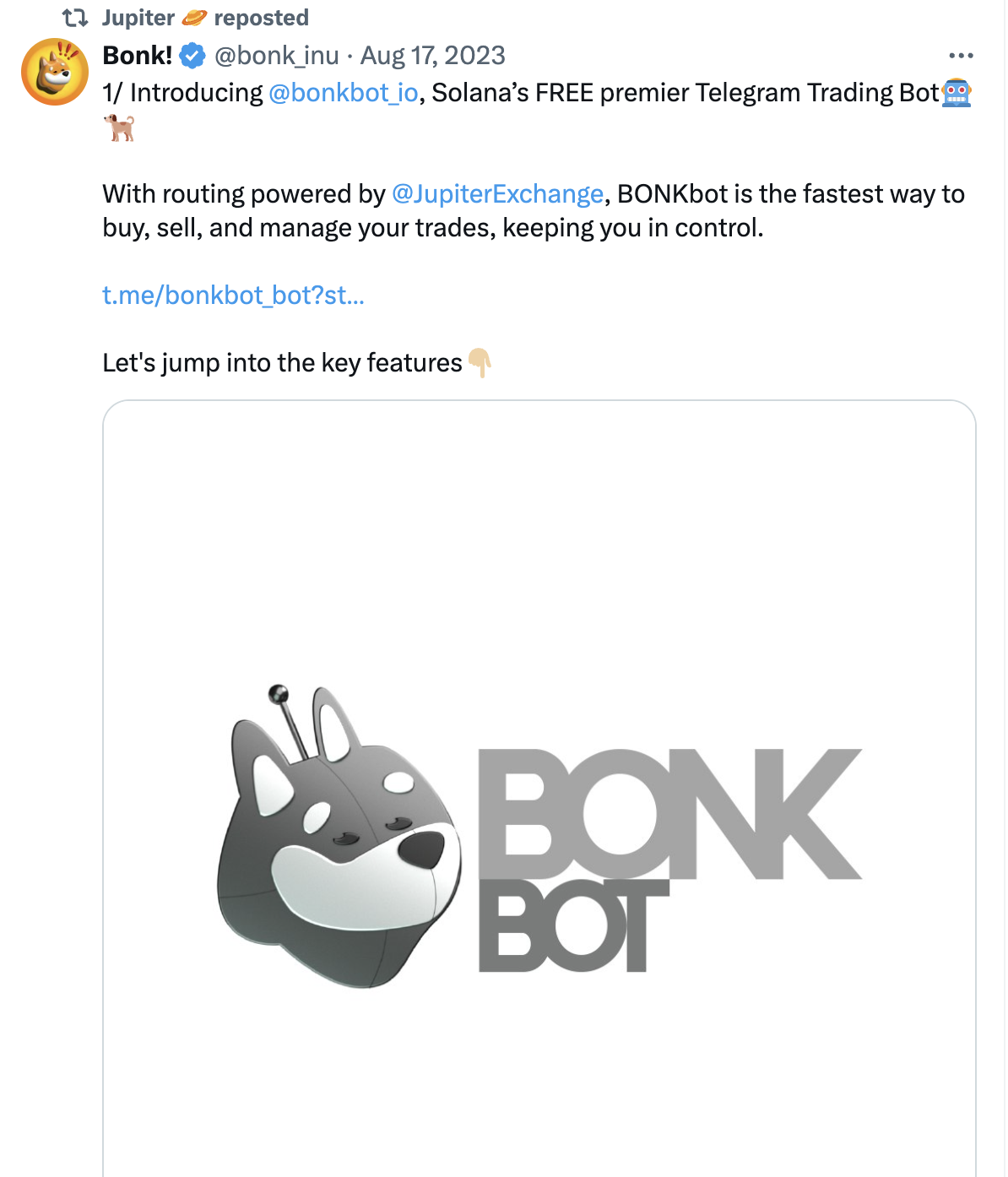
Task: Open the three-dot more options menu
Action: tap(961, 56)
